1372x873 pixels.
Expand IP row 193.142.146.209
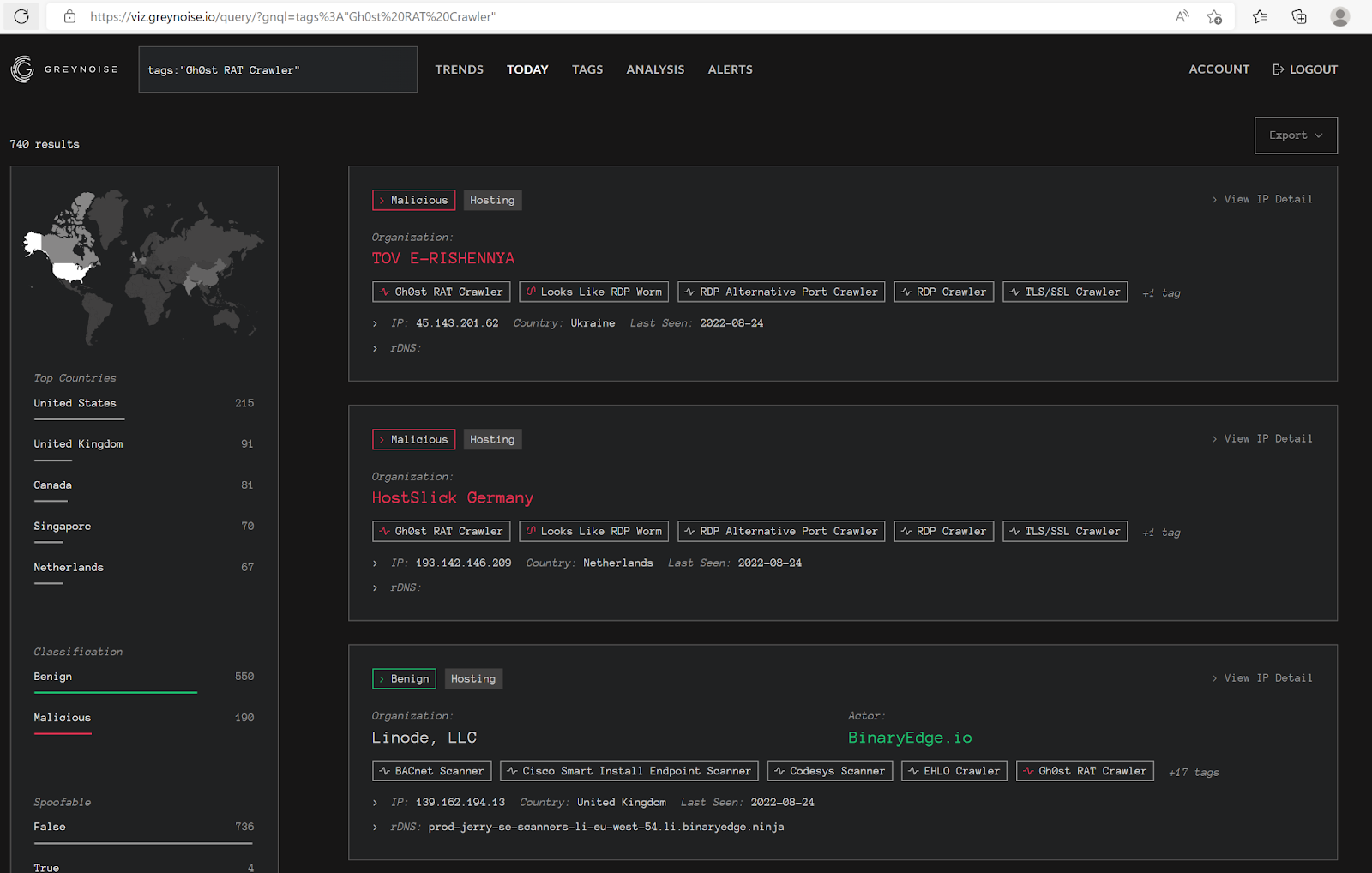[376, 563]
